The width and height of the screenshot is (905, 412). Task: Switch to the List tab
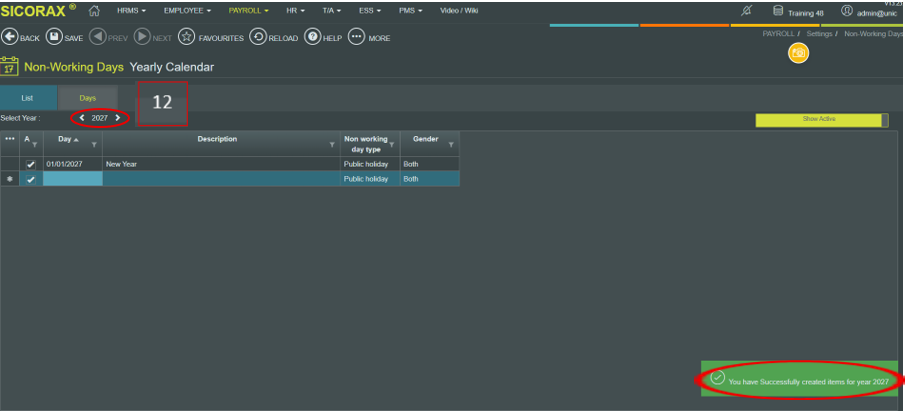[x=28, y=98]
